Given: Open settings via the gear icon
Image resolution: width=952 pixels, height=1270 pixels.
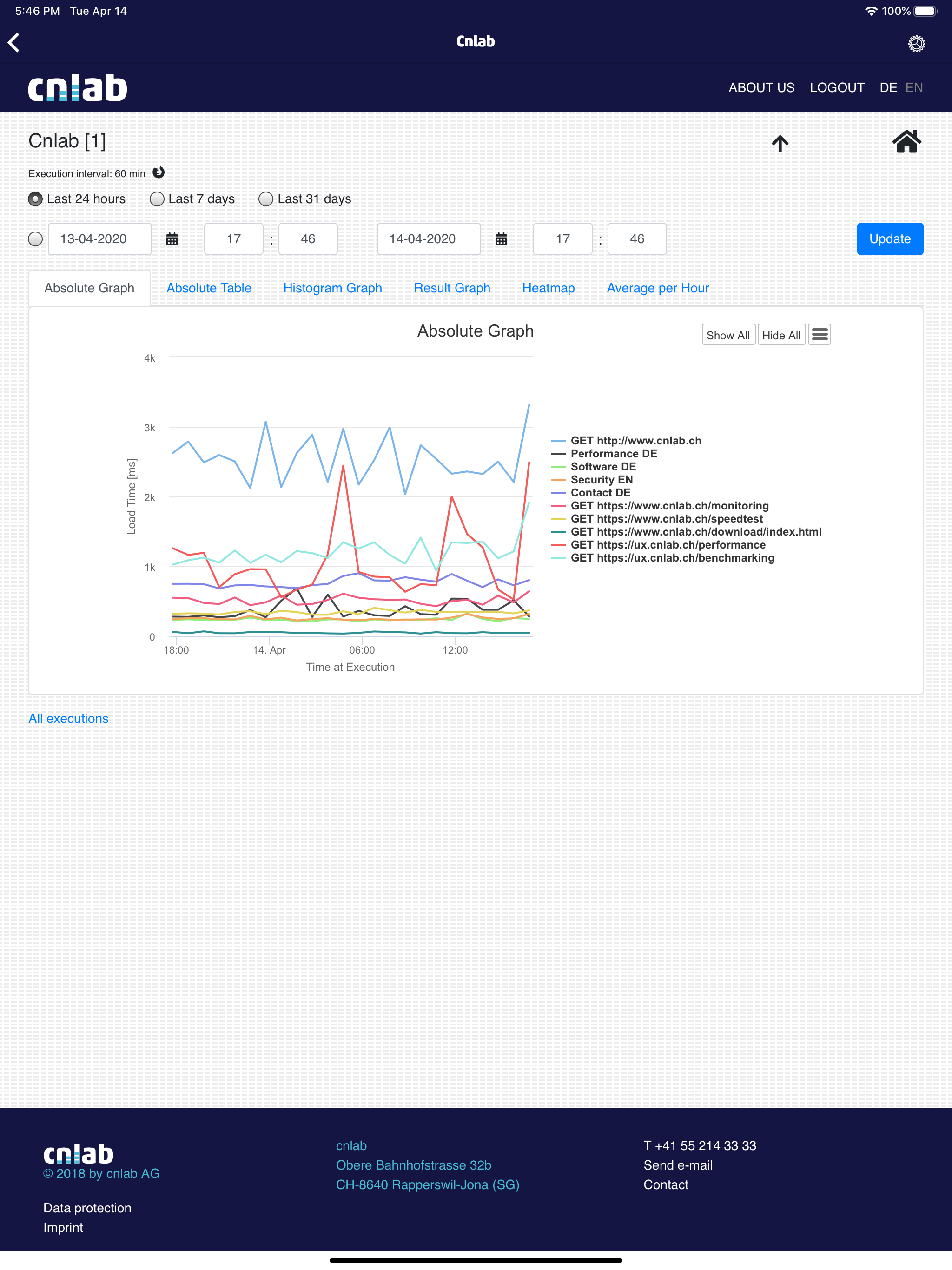Looking at the screenshot, I should point(916,43).
